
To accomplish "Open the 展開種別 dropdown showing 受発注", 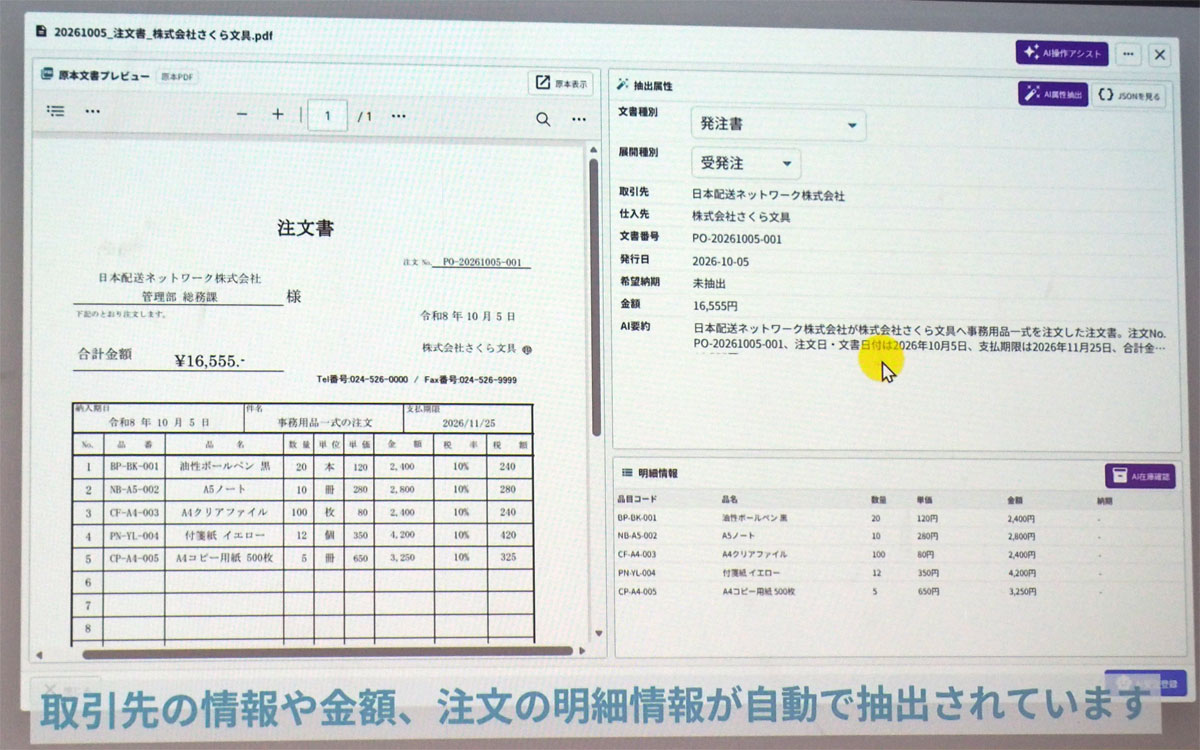I will (745, 163).
